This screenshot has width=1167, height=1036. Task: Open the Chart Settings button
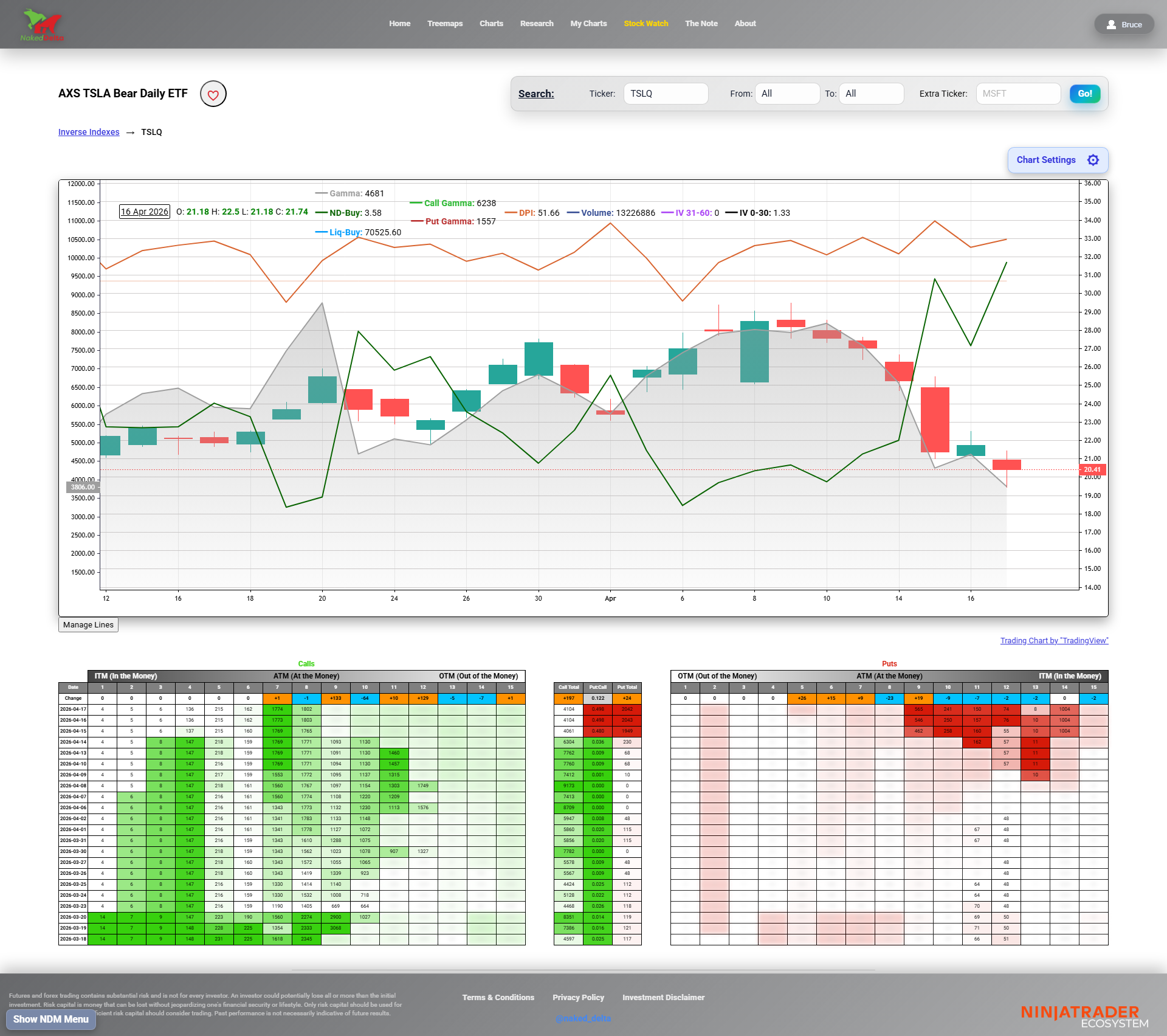(1058, 160)
